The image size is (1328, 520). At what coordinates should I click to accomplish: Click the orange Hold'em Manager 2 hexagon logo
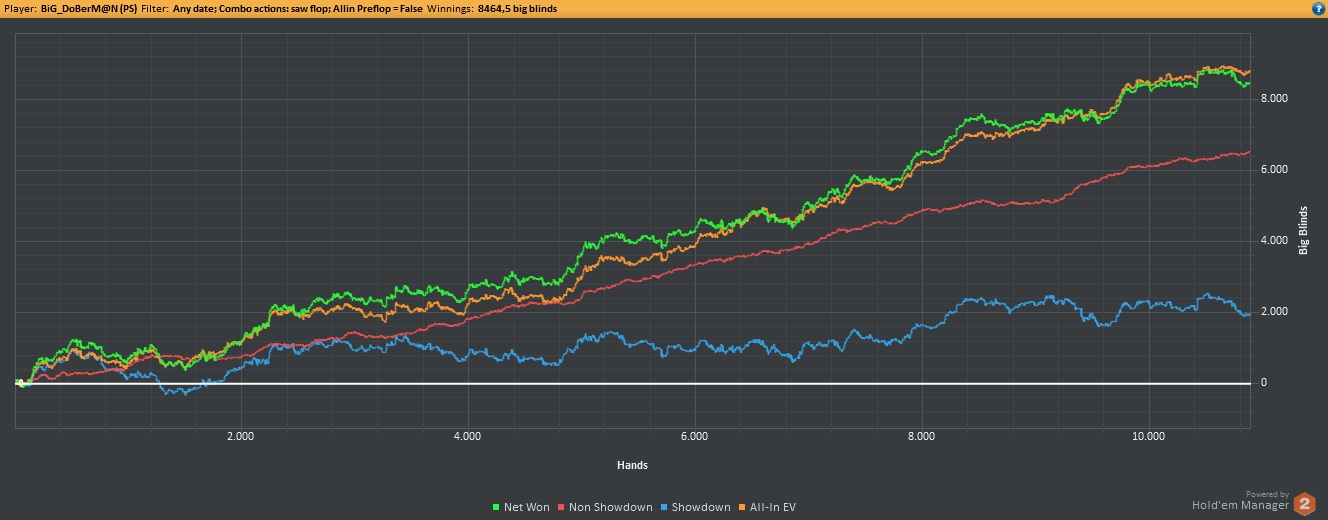(x=1304, y=504)
